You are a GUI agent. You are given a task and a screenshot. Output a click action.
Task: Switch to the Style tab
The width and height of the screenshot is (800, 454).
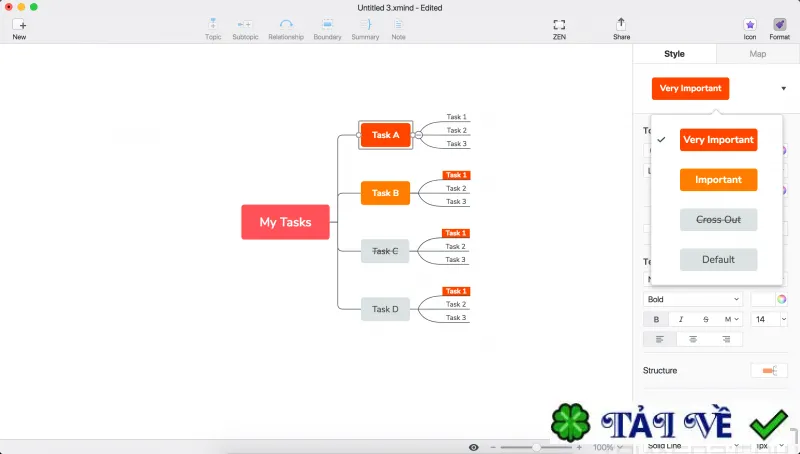(674, 54)
